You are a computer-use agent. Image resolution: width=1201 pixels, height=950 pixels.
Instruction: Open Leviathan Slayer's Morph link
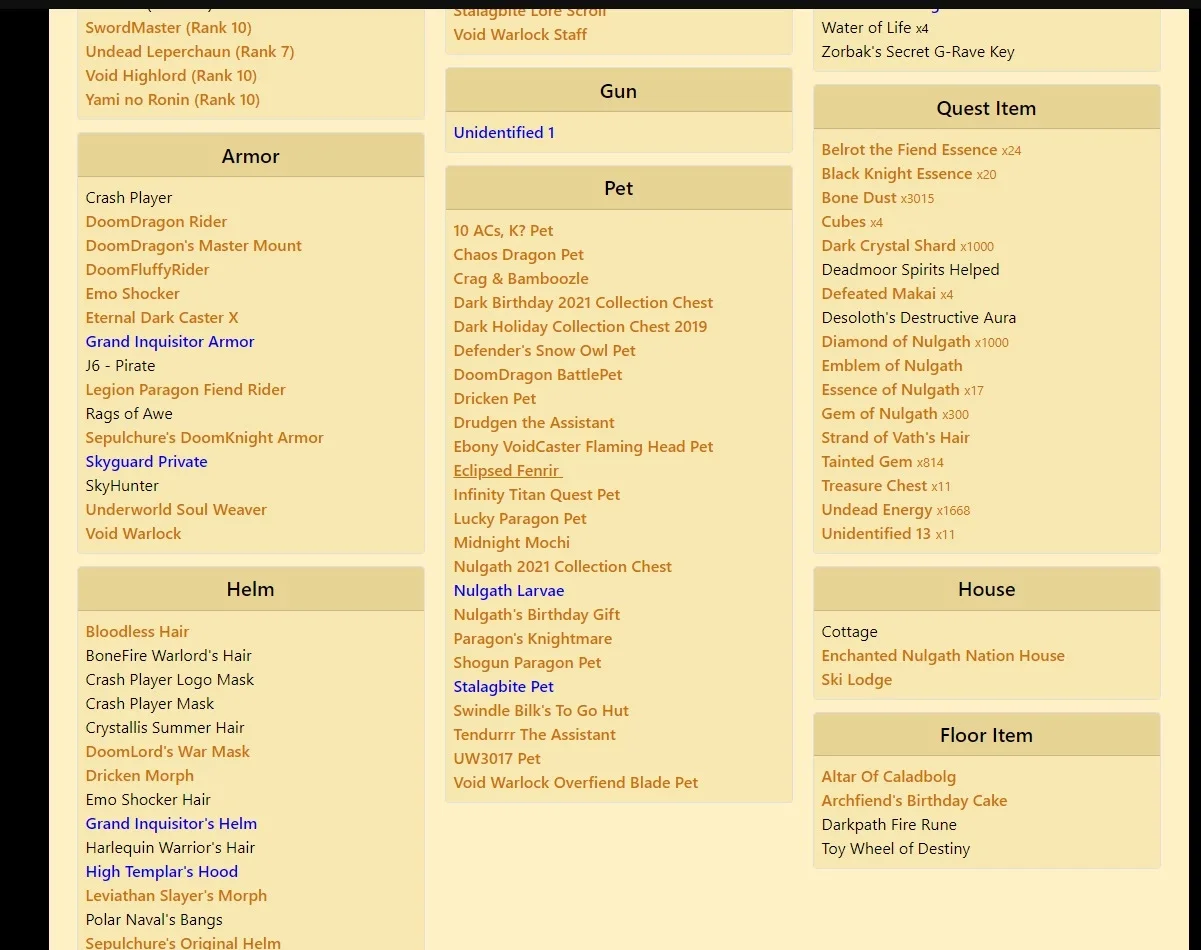tap(177, 896)
